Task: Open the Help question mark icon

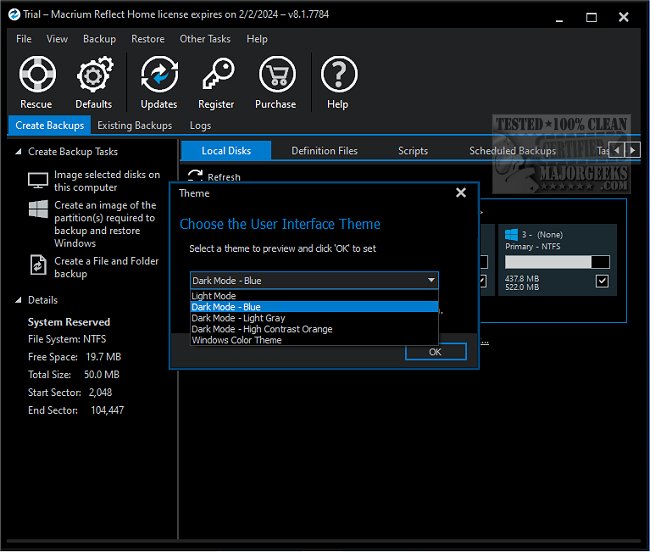Action: coord(338,75)
